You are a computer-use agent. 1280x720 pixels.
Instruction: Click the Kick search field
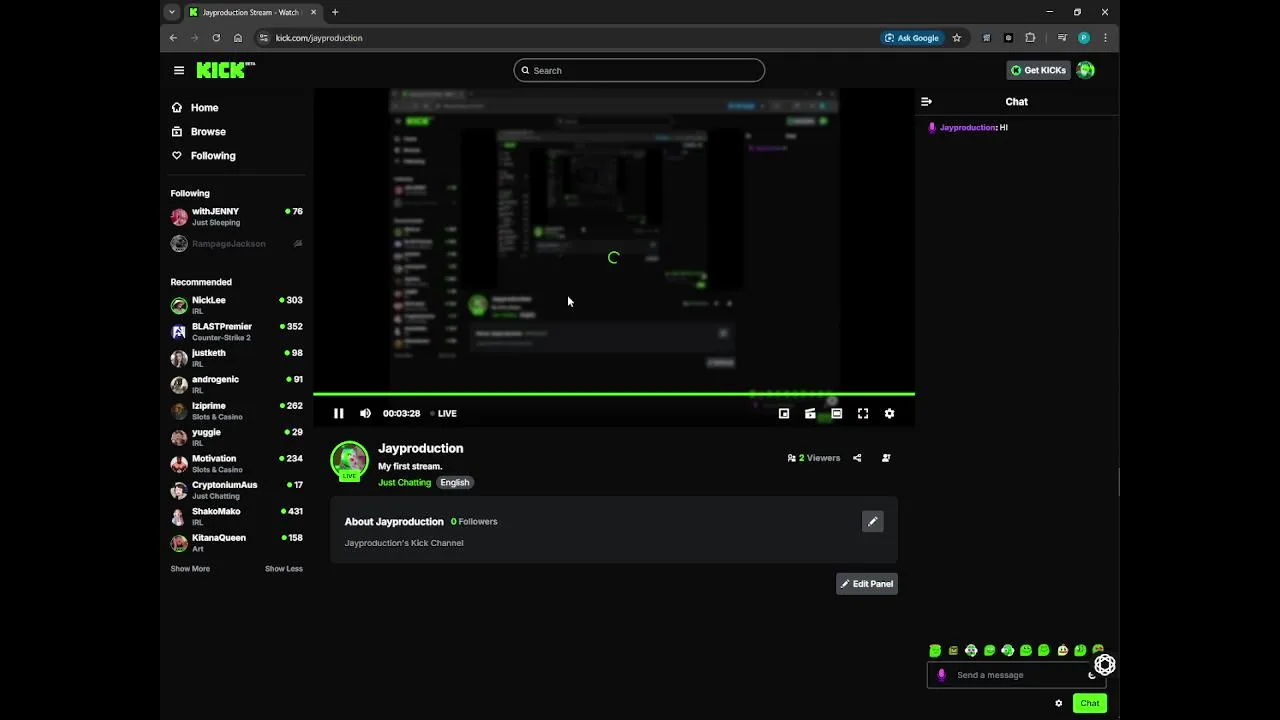point(639,70)
